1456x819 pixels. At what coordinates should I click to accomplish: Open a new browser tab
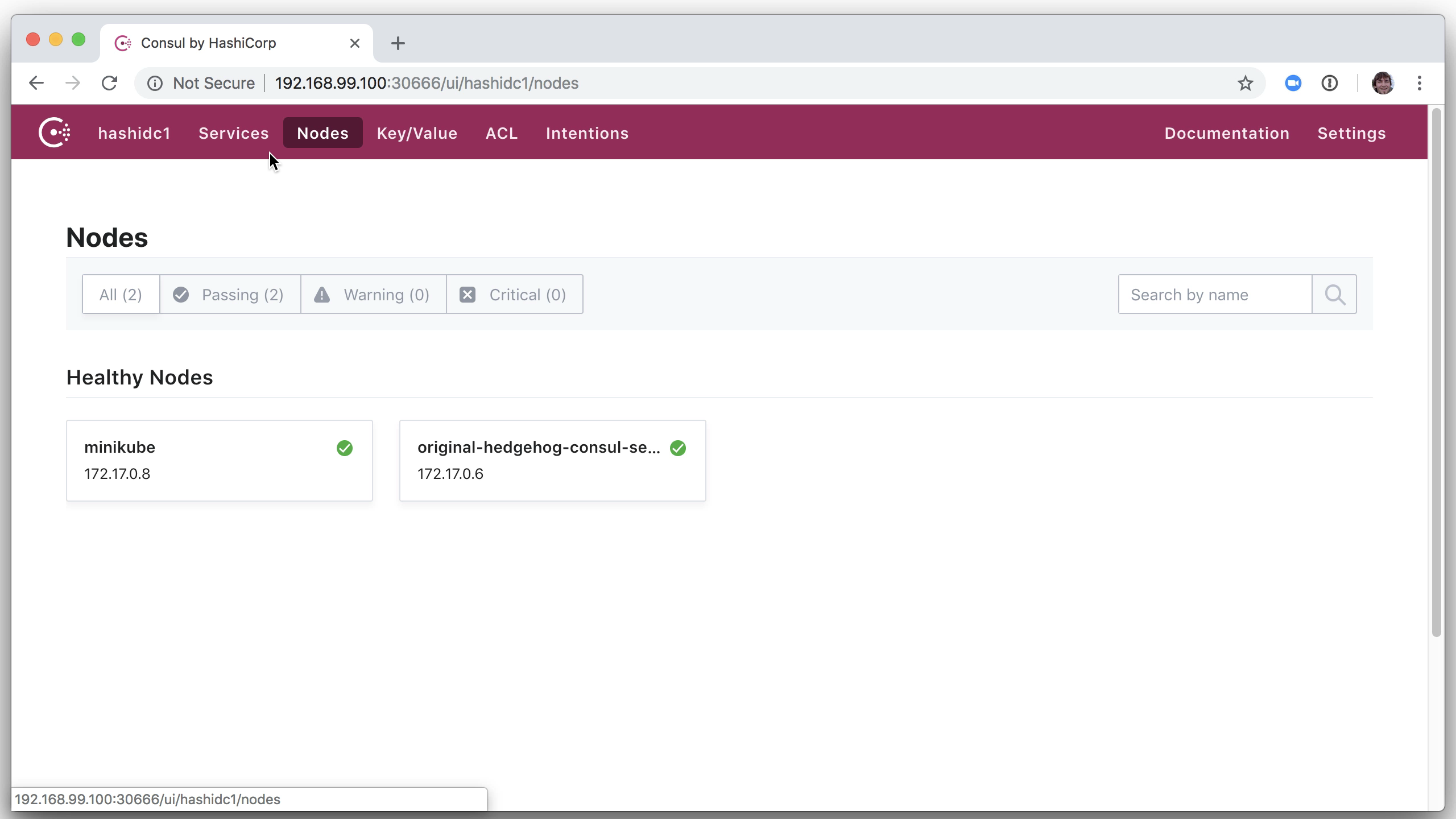398,43
